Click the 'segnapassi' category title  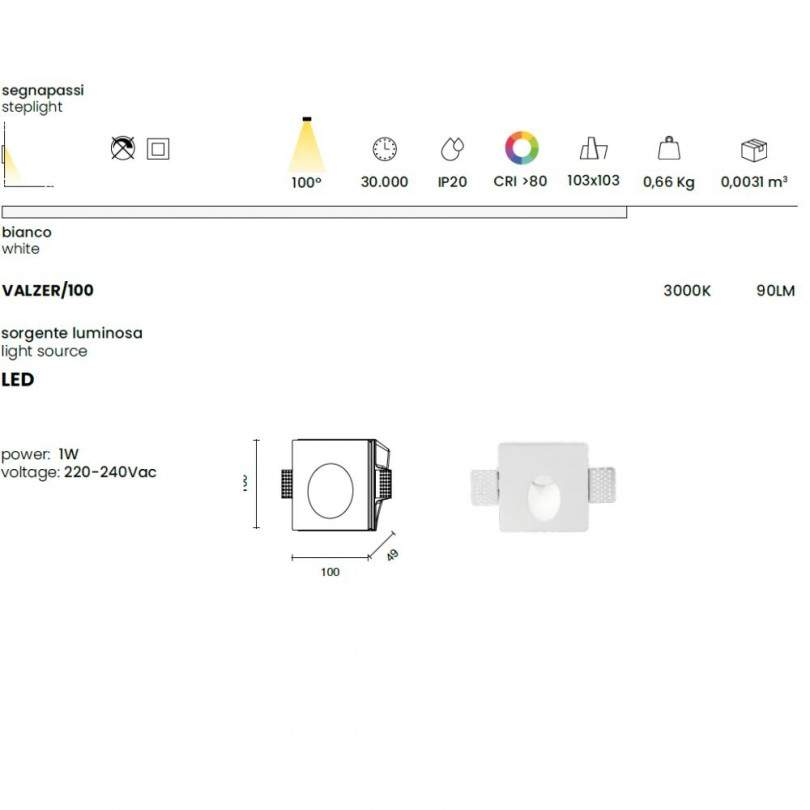(42, 90)
